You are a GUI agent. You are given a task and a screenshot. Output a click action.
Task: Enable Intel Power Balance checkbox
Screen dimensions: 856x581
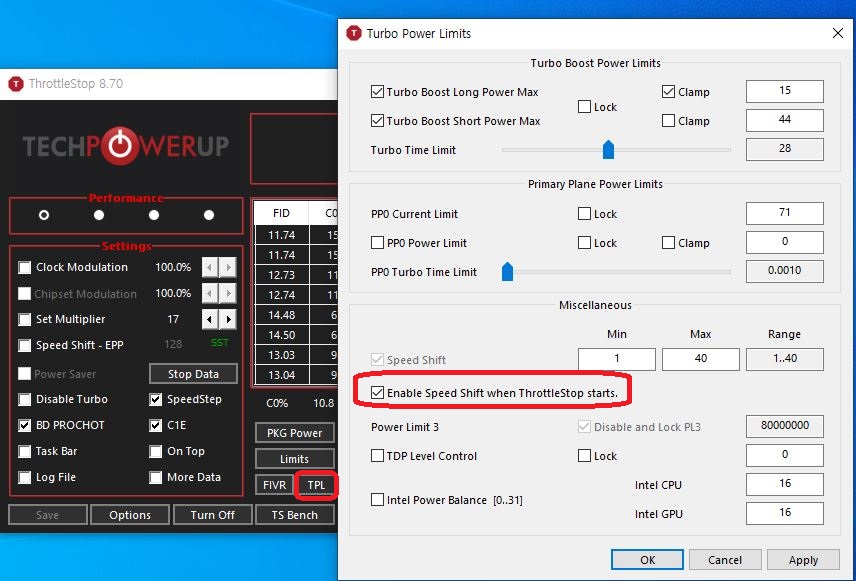(377, 500)
